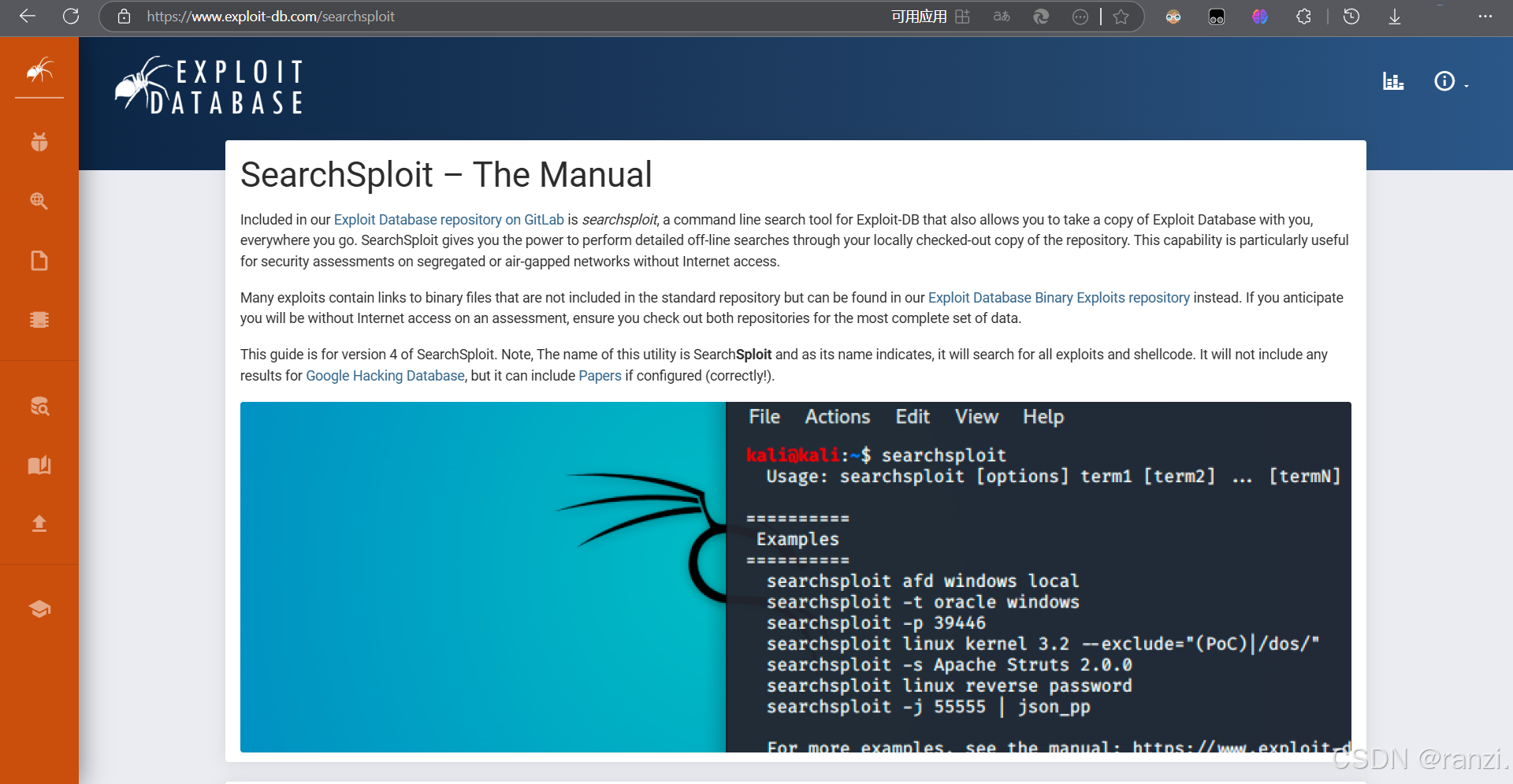
Task: Open the statistics bar chart icon
Action: click(x=1393, y=81)
